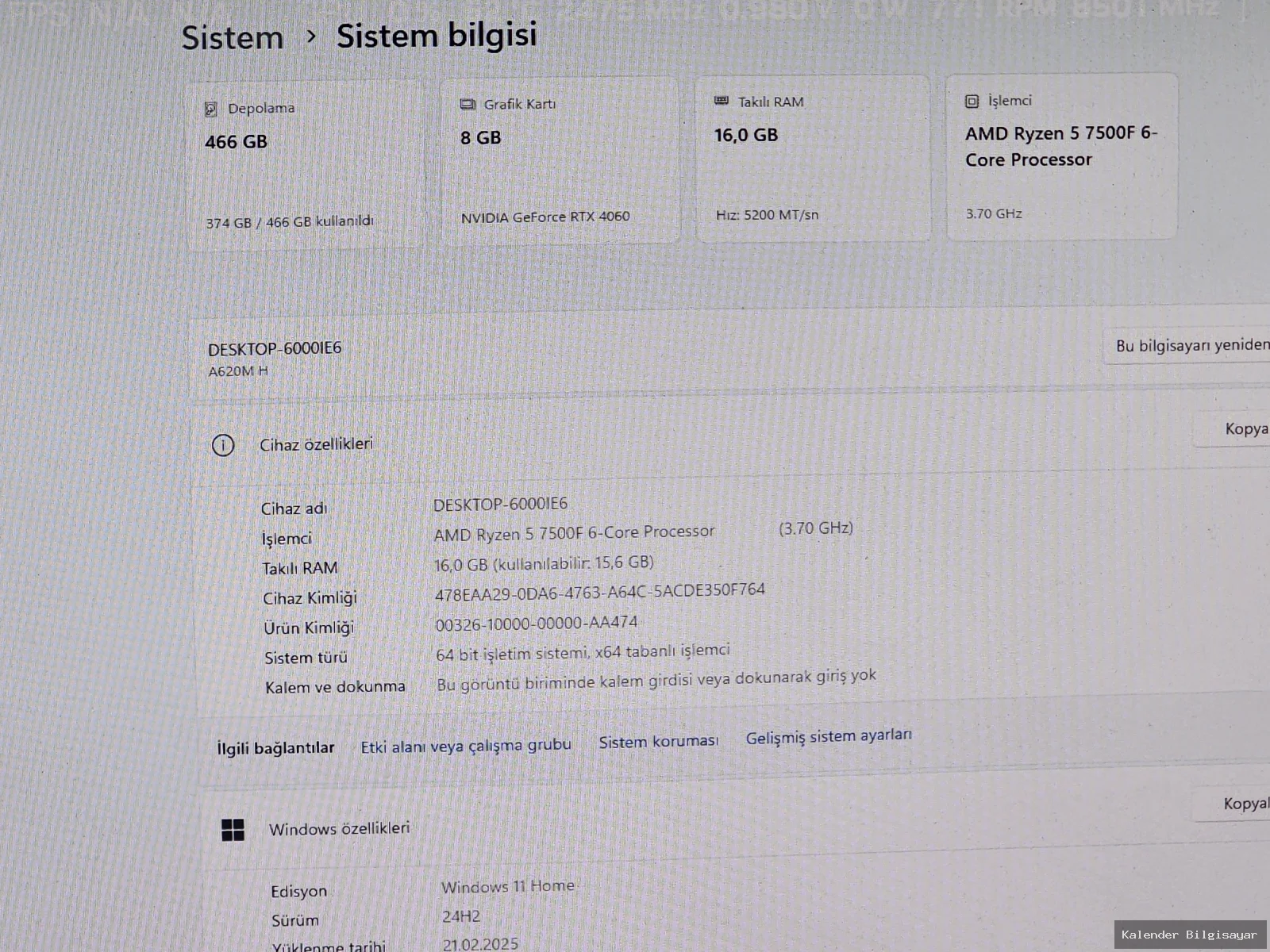Select the Kalem ve dokunma label
This screenshot has height=952, width=1270.
pyautogui.click(x=335, y=687)
